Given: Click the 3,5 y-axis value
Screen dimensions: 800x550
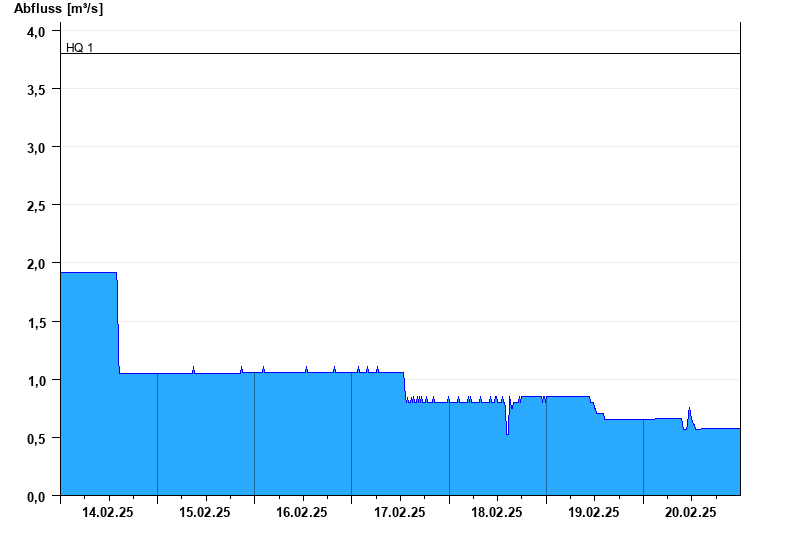Looking at the screenshot, I should point(36,90).
